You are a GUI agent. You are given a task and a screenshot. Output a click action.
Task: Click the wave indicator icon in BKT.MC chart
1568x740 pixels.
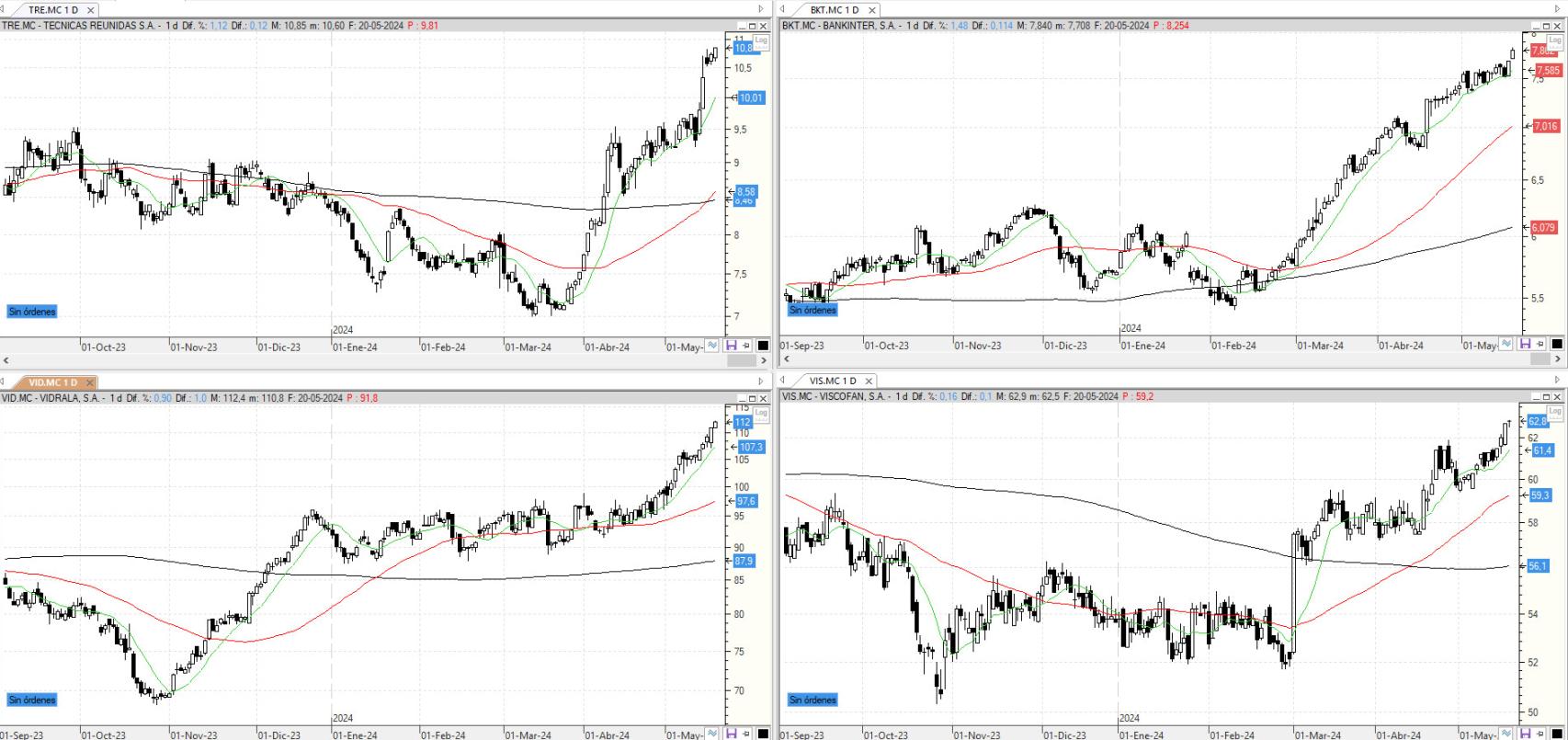(x=1506, y=344)
